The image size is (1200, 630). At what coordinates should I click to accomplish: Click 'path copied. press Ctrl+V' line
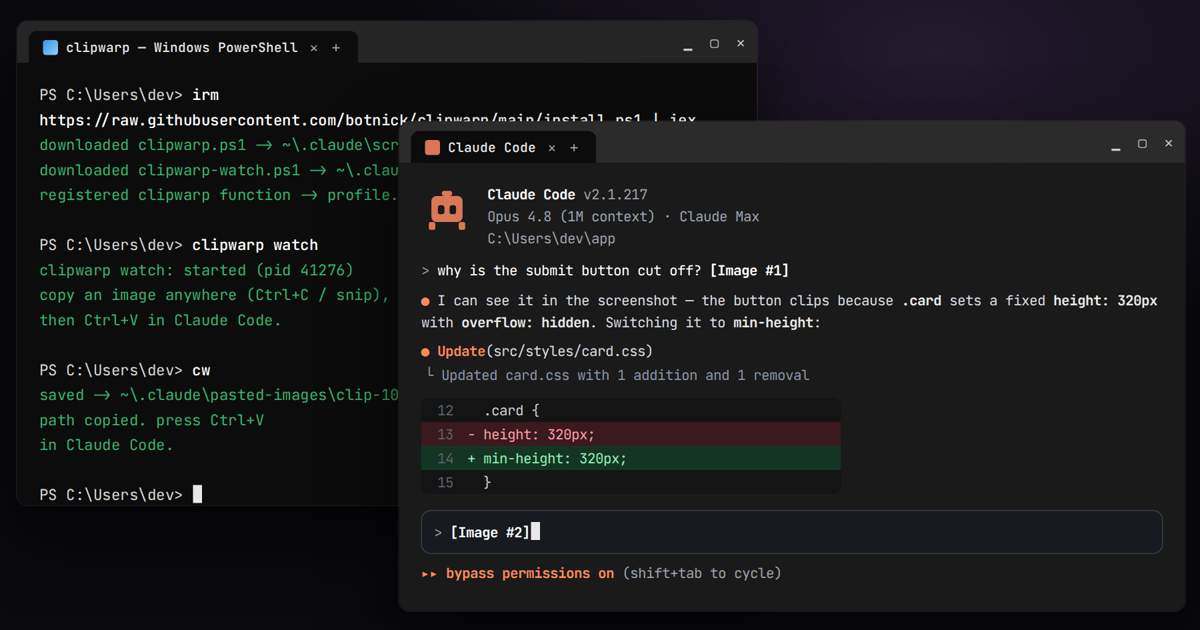(152, 420)
